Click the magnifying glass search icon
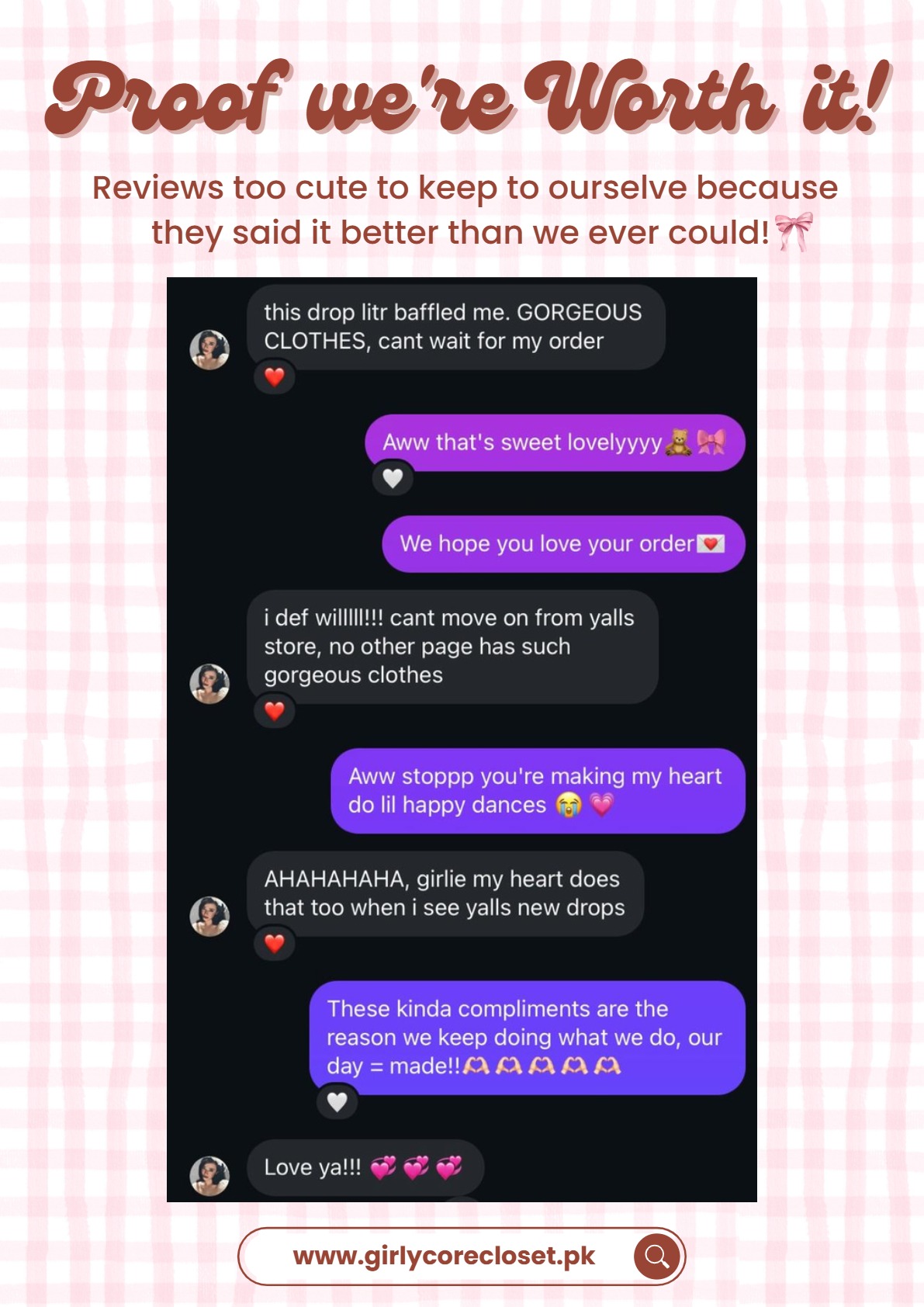Viewport: 924px width, 1307px height. point(657,1256)
